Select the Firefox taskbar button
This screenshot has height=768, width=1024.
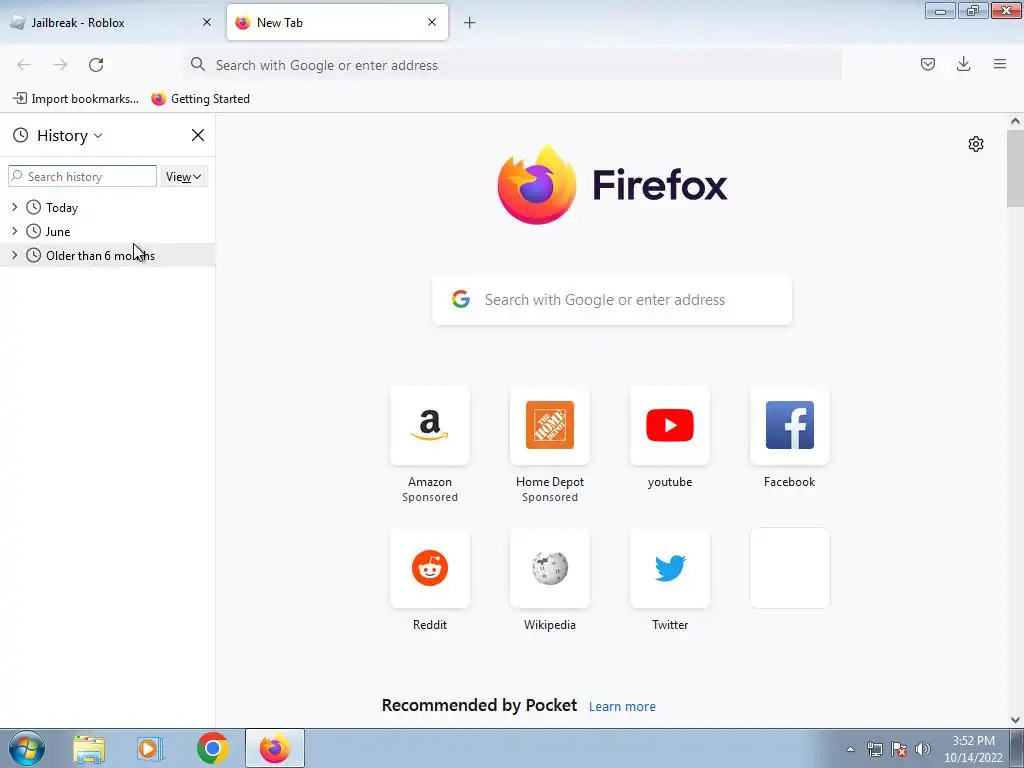275,748
